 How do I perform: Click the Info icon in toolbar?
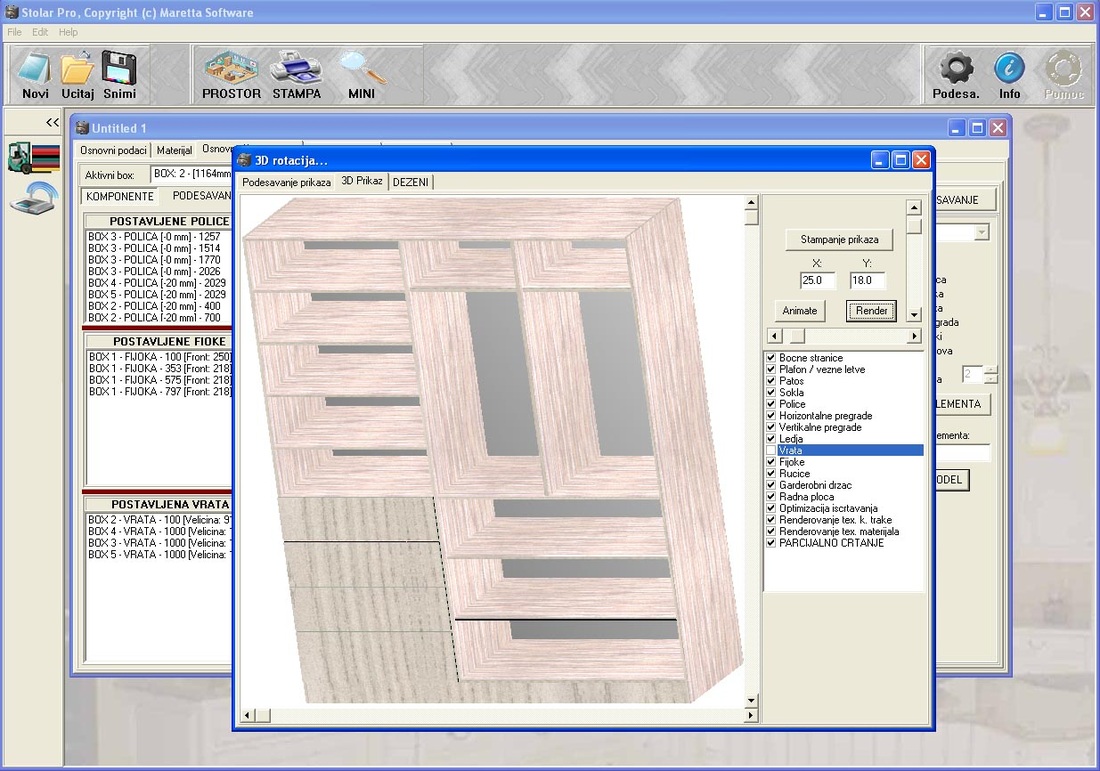(x=1009, y=69)
